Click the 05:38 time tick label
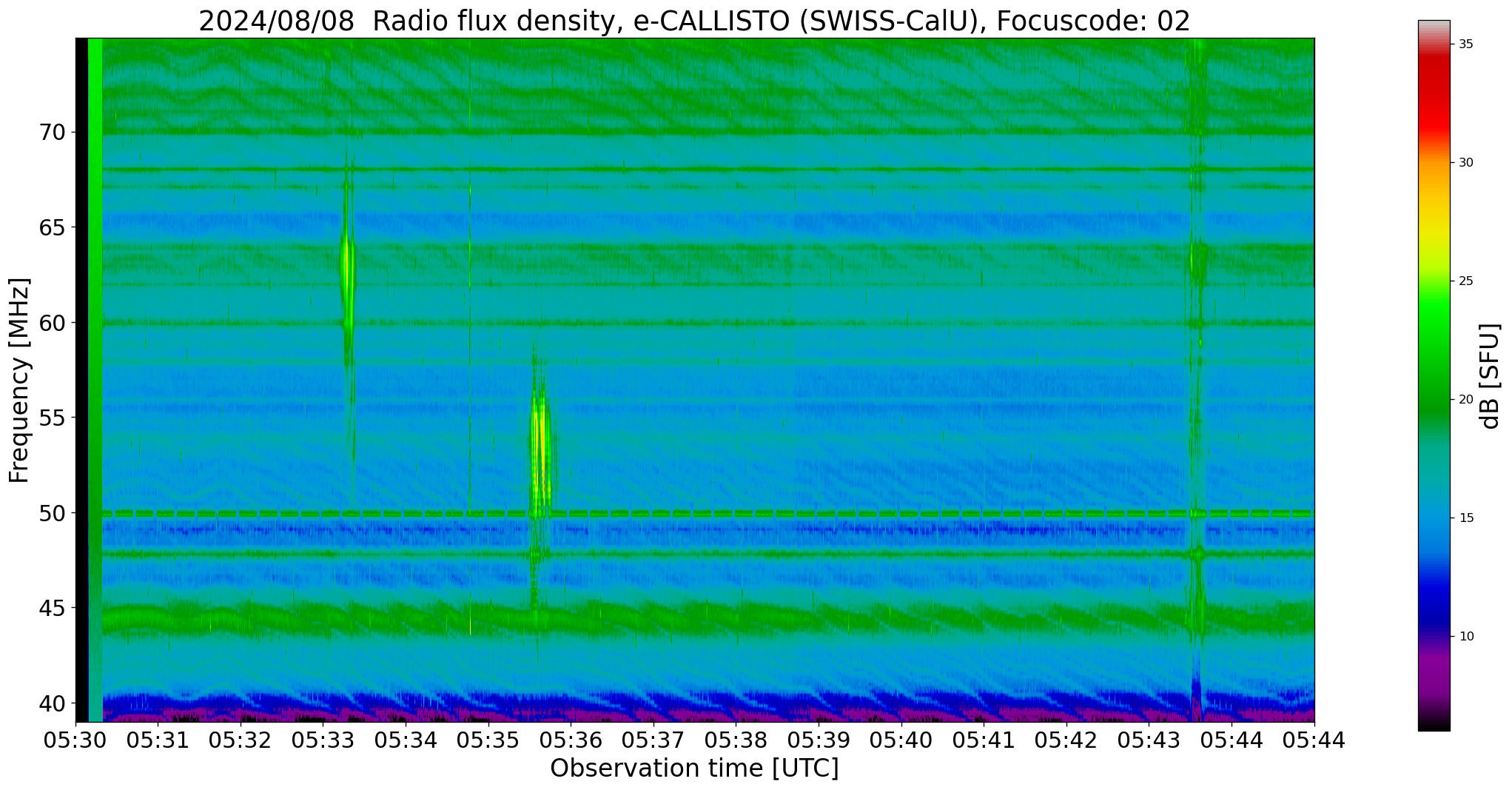Image resolution: width=1512 pixels, height=790 pixels. coord(736,739)
